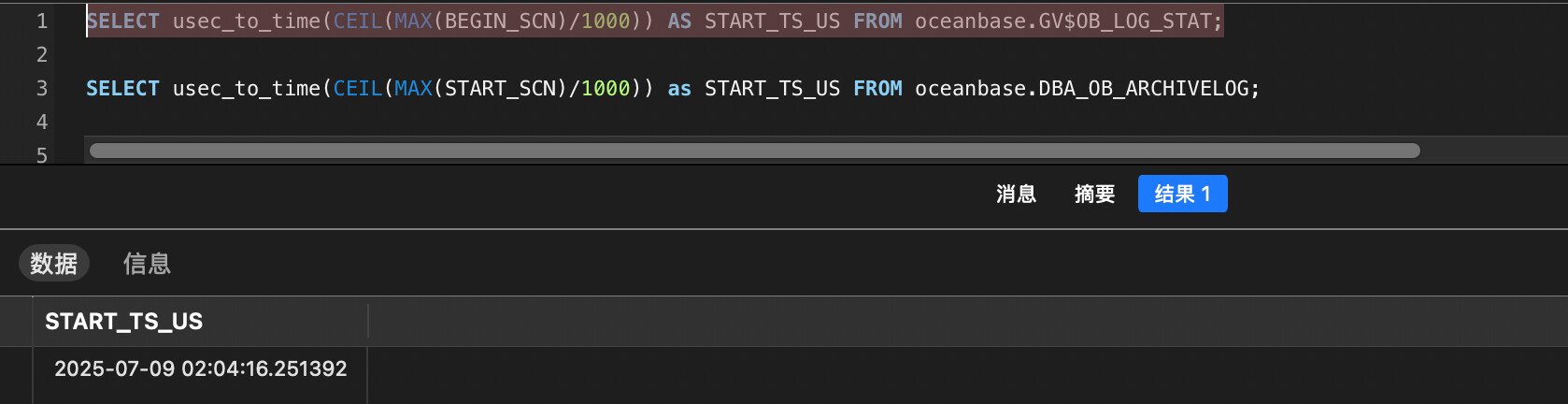Screen dimensions: 1568x404
Task: Switch to the 消息 tab
Action: (1016, 194)
